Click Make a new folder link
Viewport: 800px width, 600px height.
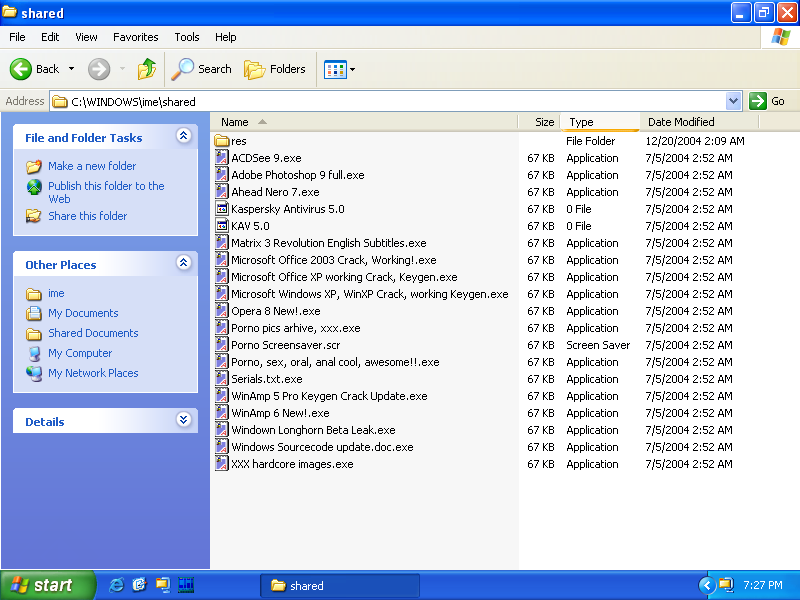(92, 166)
